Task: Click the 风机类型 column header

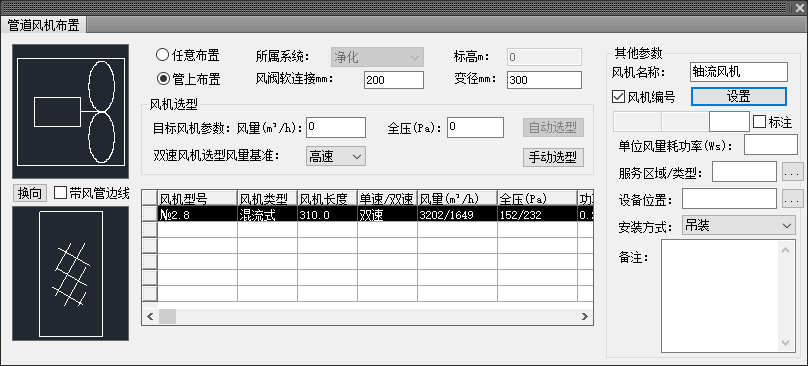Action: pos(267,198)
